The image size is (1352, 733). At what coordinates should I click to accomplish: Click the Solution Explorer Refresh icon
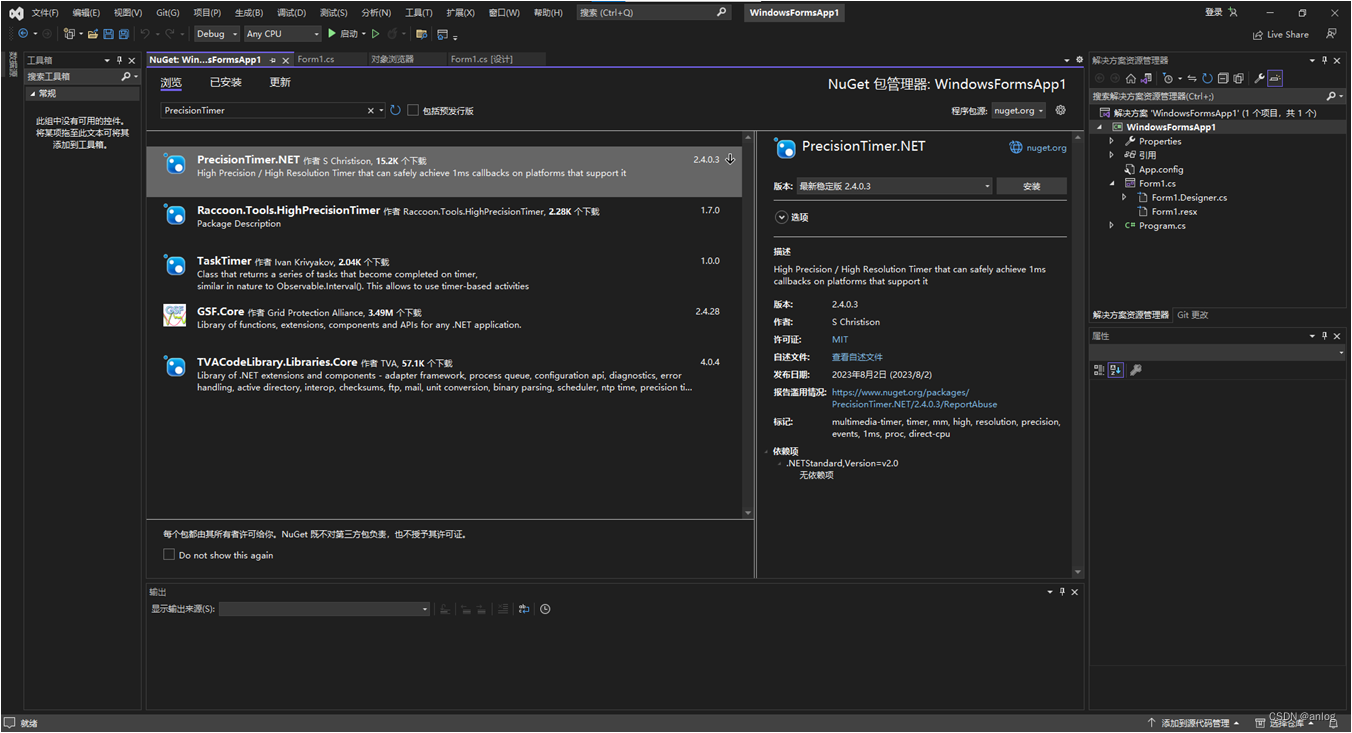1207,78
